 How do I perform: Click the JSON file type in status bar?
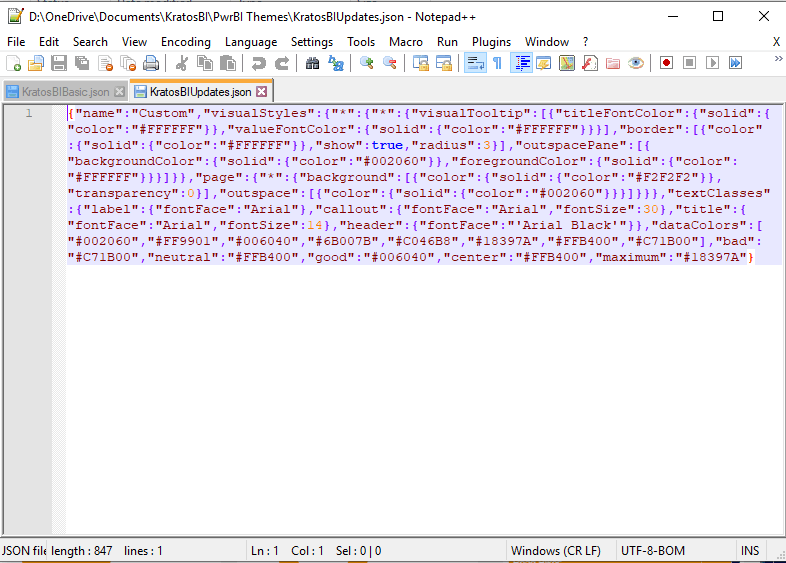tap(24, 551)
